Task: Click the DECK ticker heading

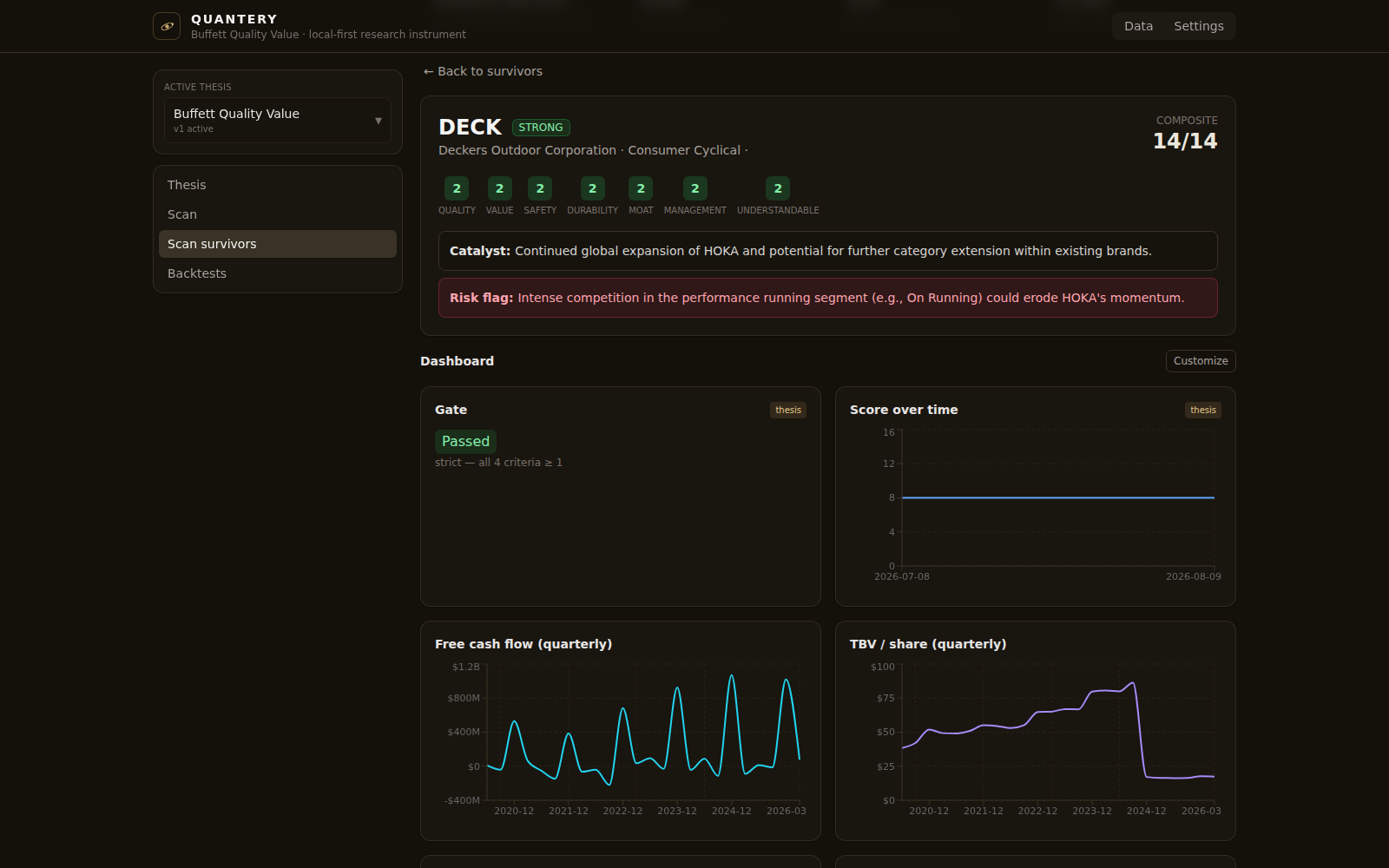Action: 470,128
